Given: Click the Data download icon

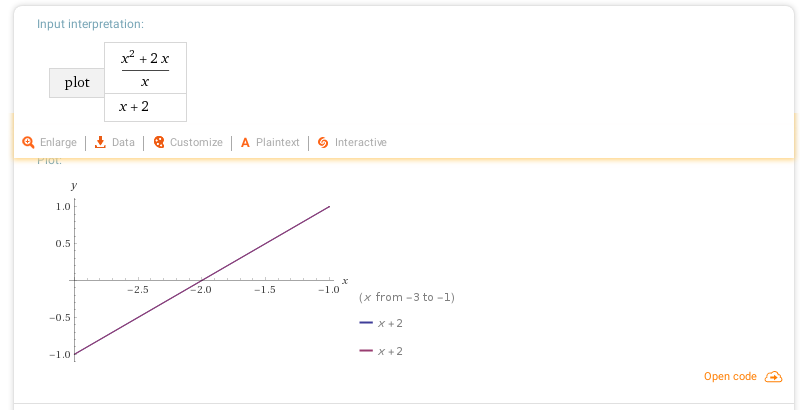Looking at the screenshot, I should pyautogui.click(x=101, y=142).
